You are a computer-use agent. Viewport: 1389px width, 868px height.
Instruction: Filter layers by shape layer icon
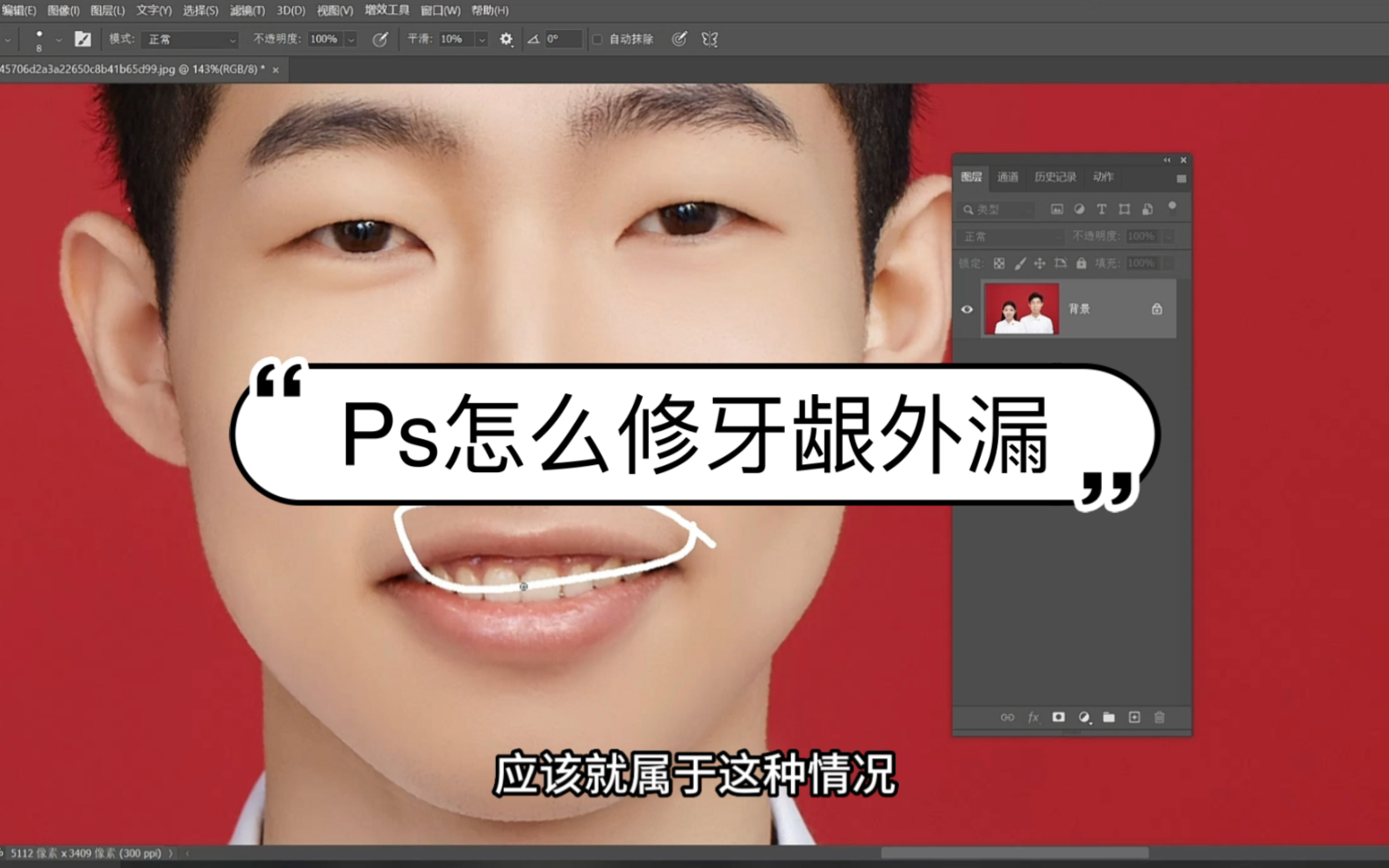tap(1125, 209)
